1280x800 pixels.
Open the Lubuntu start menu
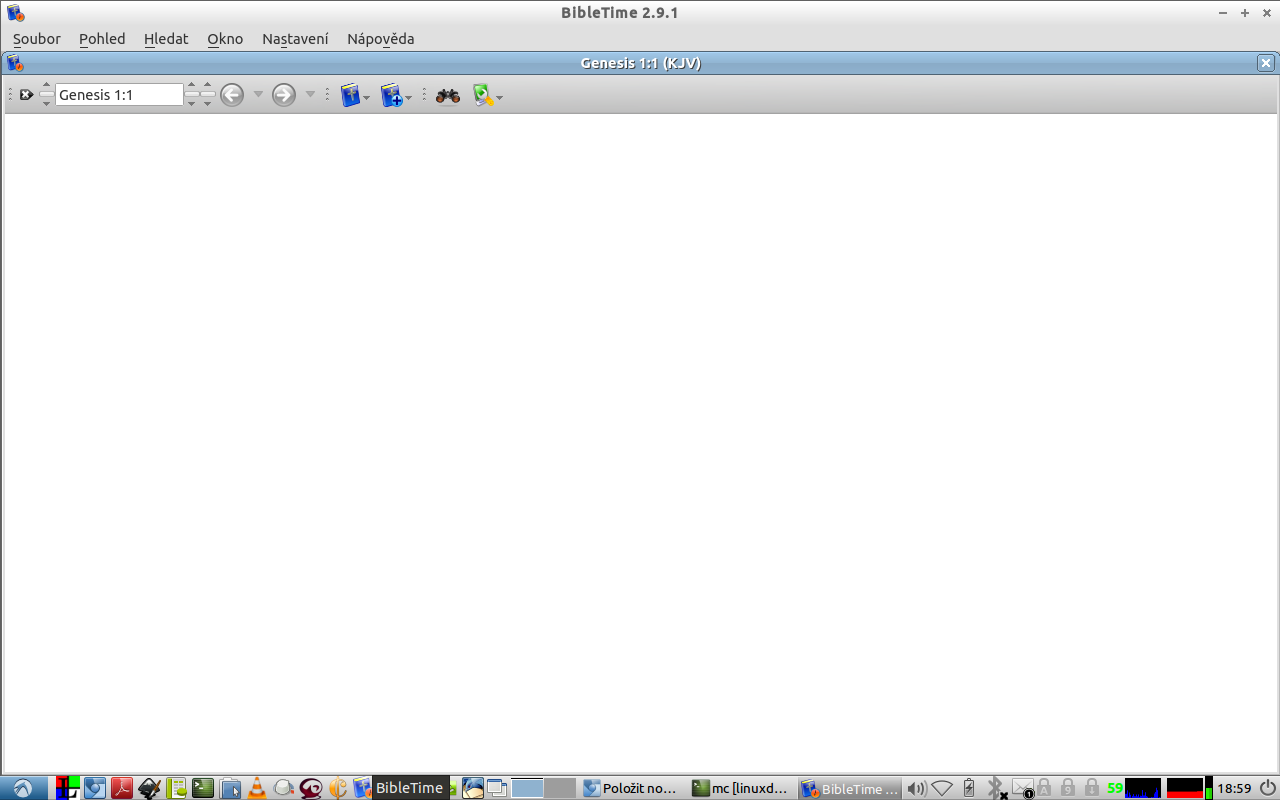[x=23, y=788]
